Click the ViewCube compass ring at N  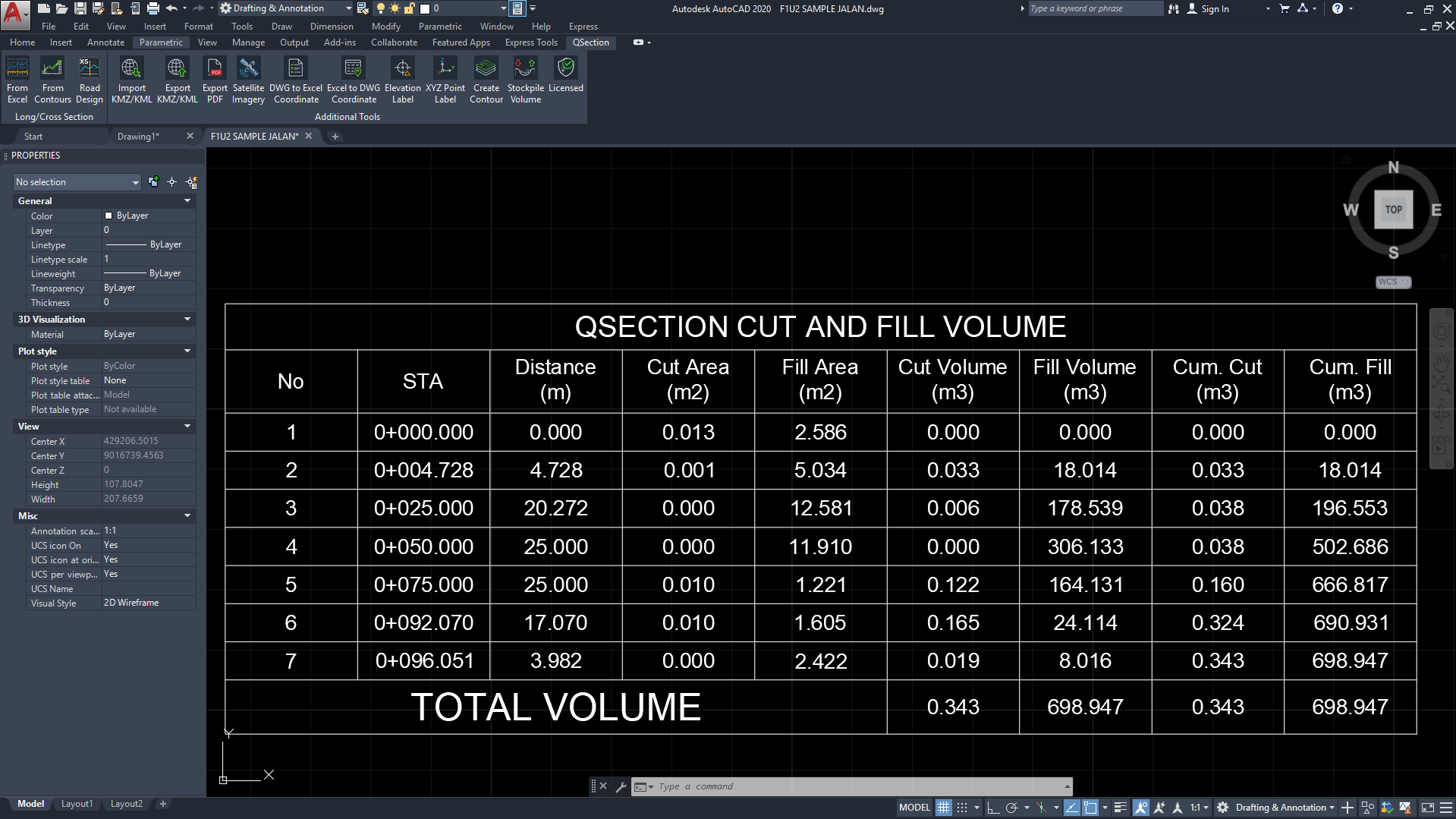click(x=1393, y=167)
